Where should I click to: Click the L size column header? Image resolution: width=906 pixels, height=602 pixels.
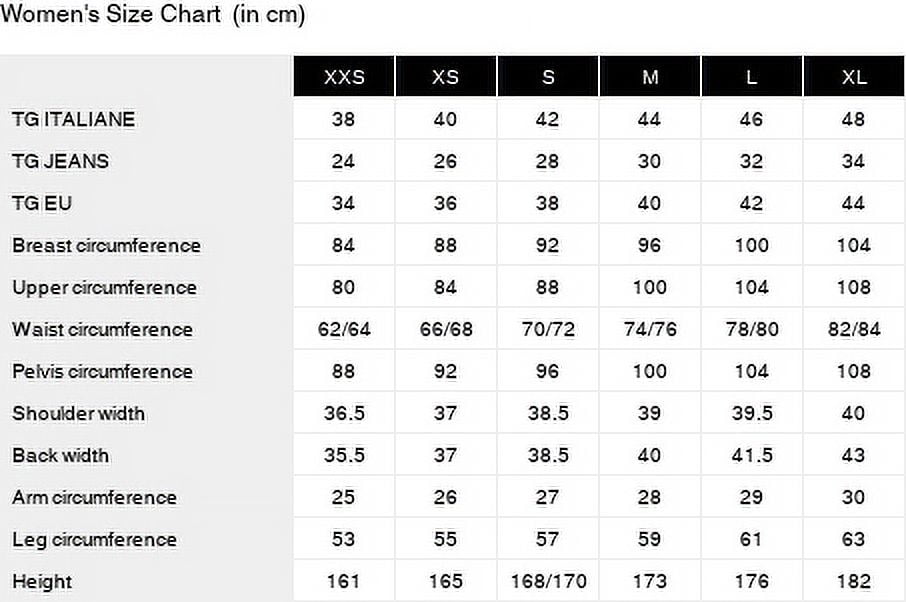752,77
